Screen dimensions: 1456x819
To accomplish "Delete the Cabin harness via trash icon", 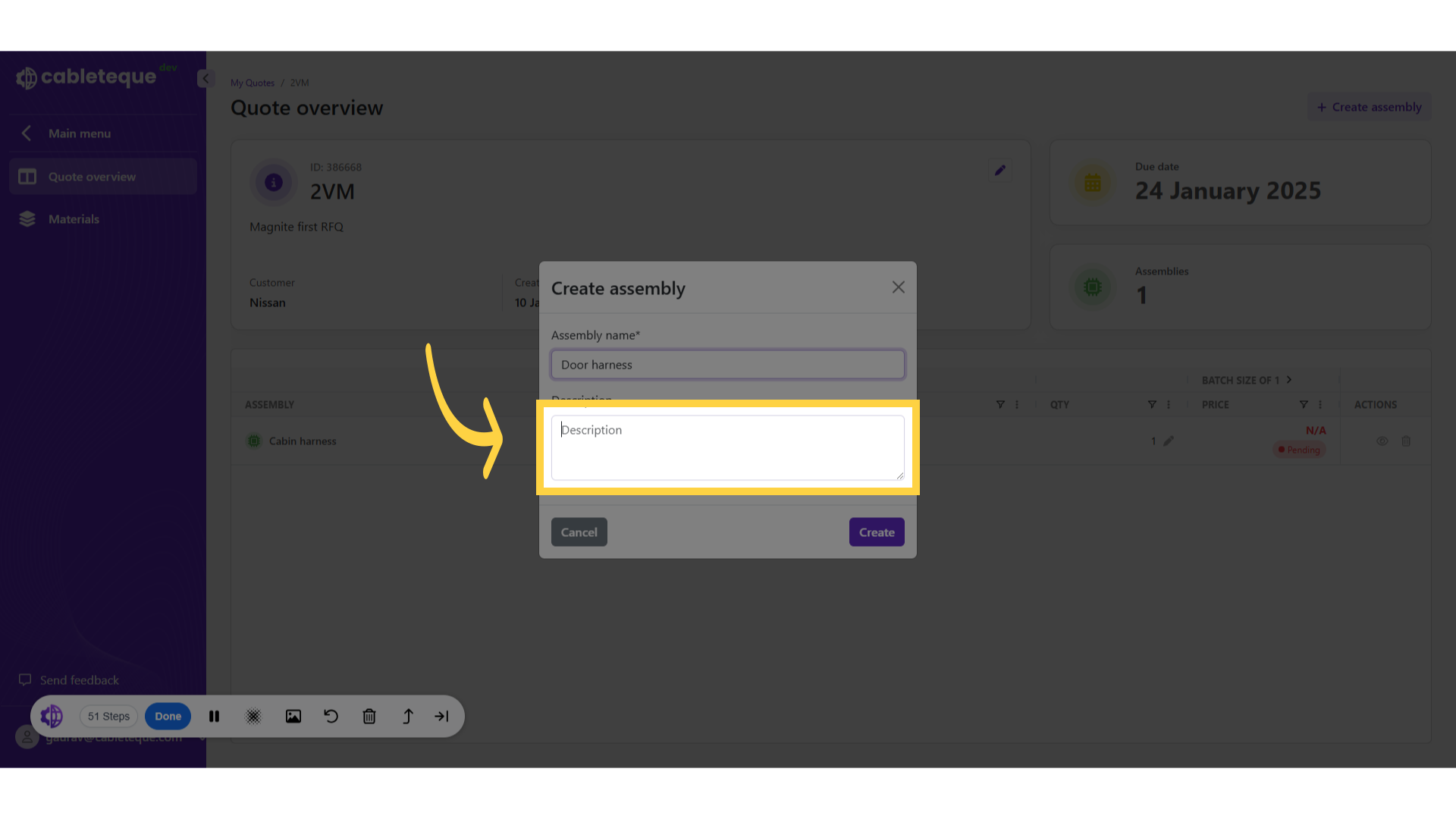I will 1407,441.
